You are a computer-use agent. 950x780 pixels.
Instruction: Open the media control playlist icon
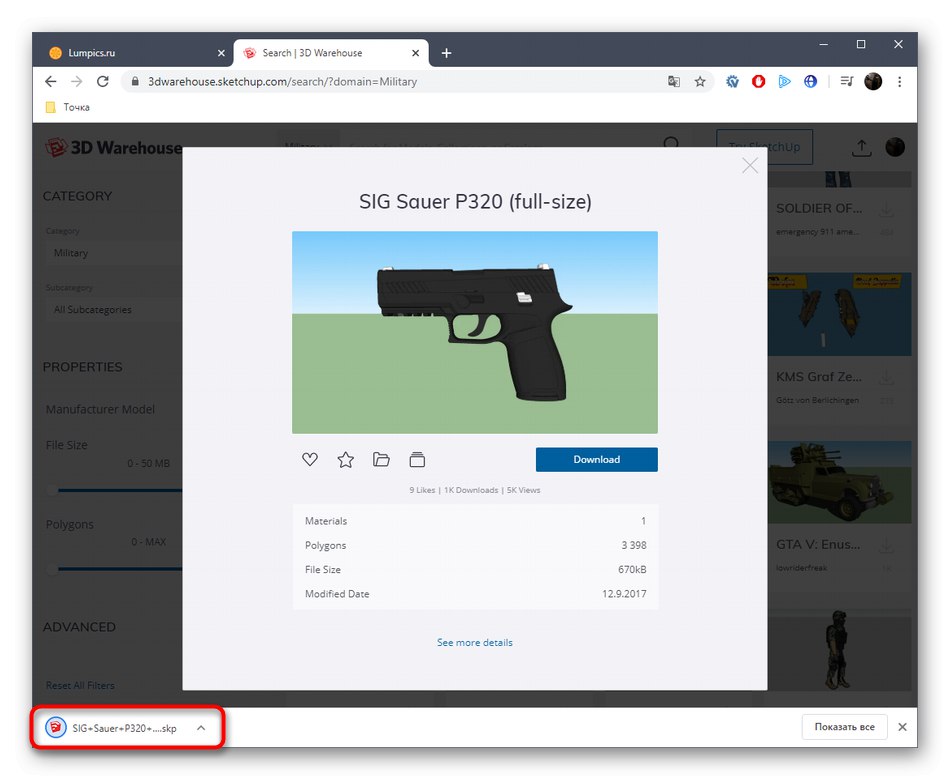847,81
